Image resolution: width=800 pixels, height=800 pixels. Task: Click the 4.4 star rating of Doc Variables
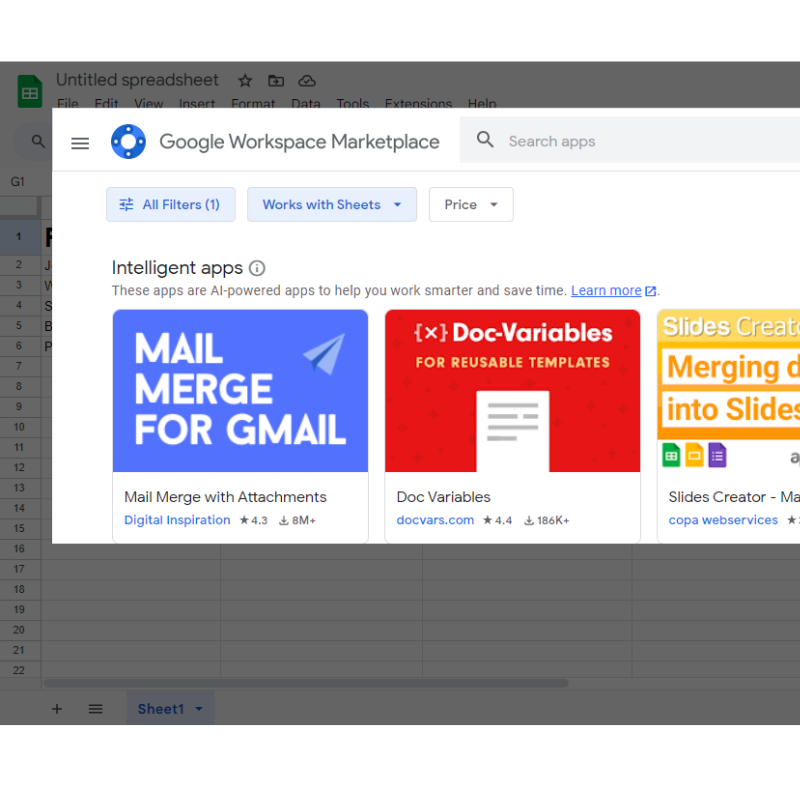497,520
